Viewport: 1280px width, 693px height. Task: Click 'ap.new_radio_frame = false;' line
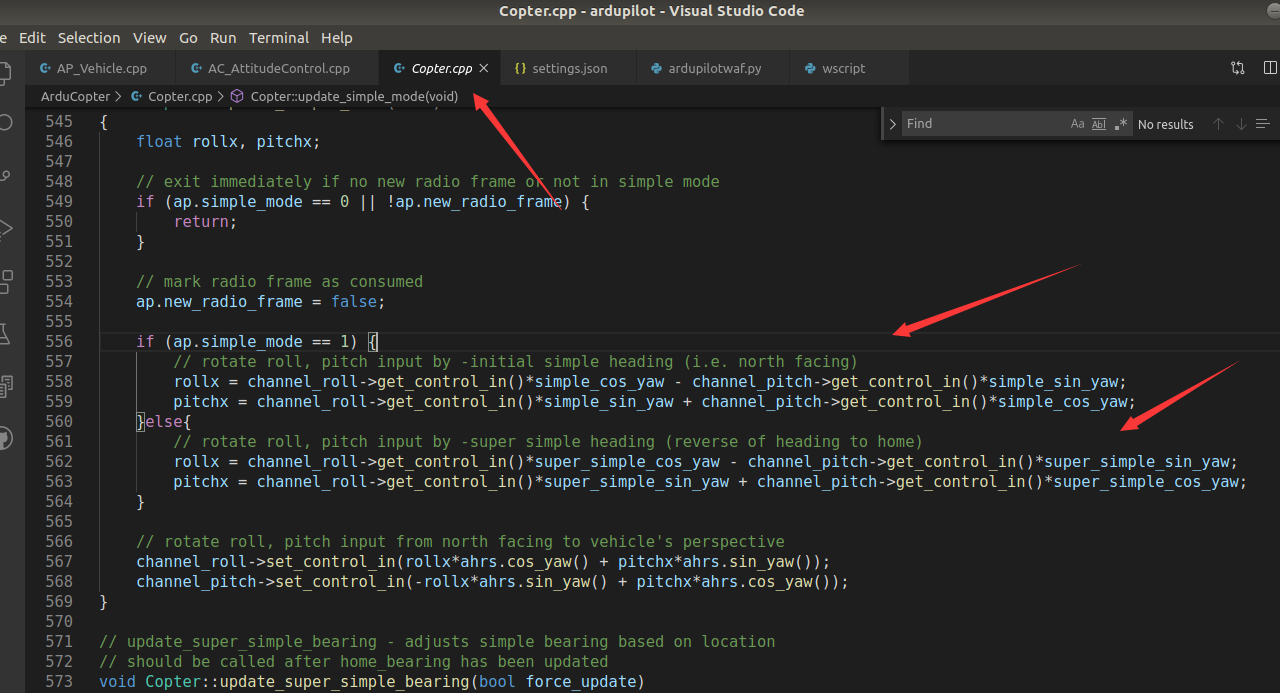(x=260, y=301)
